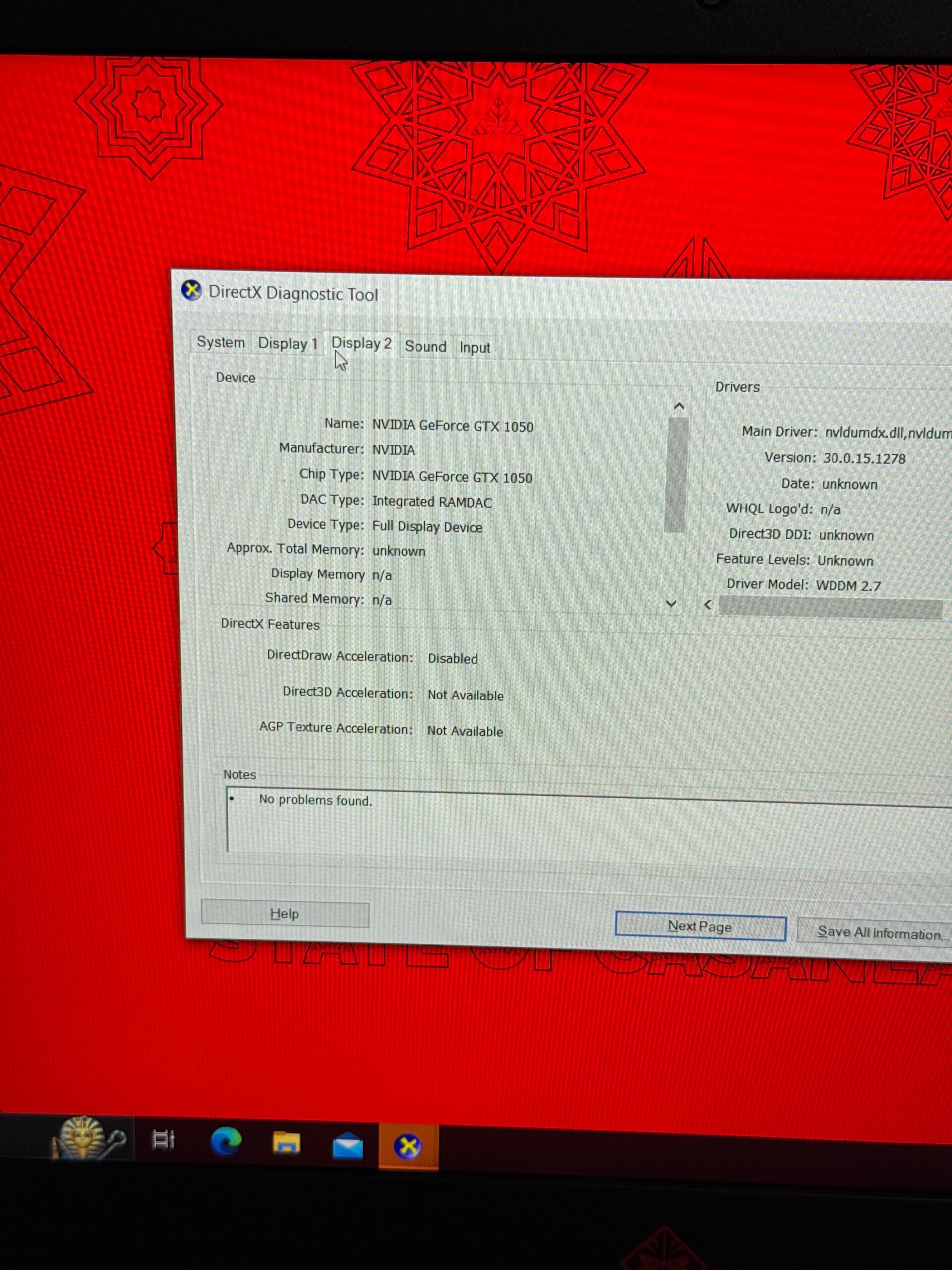Click the WHQL Logo'd n/a value

[x=831, y=510]
